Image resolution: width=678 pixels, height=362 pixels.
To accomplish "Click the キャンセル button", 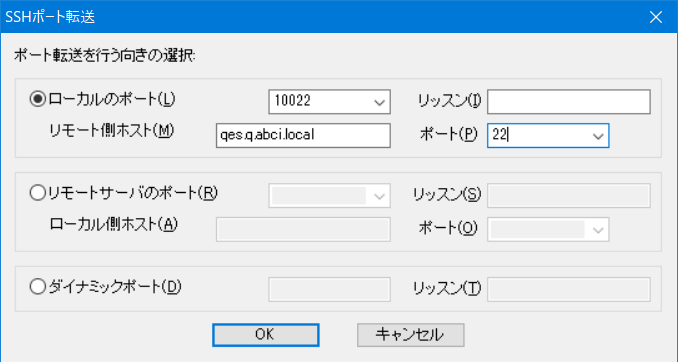I will pos(410,335).
